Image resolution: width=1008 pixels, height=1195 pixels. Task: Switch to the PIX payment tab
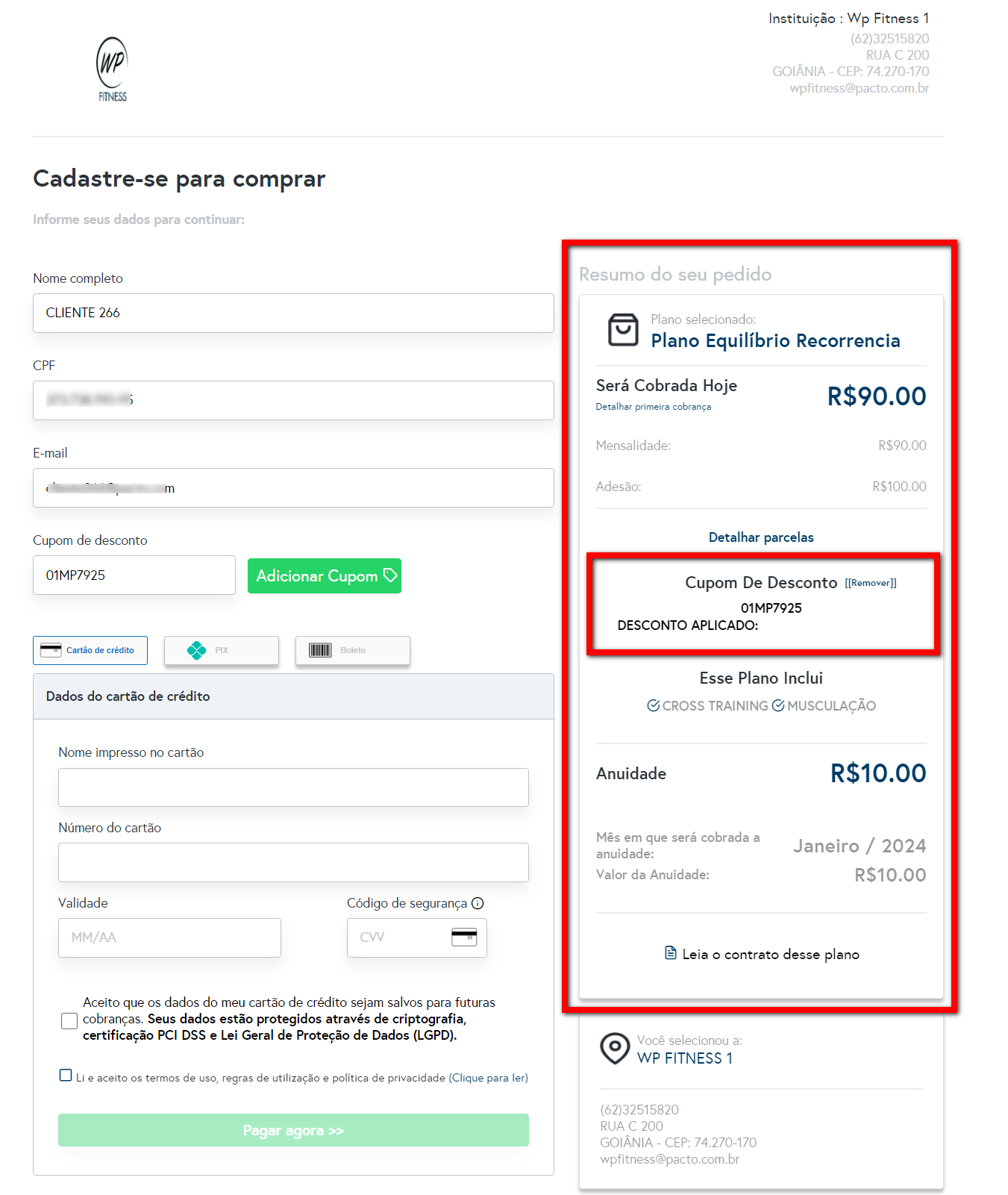222,650
